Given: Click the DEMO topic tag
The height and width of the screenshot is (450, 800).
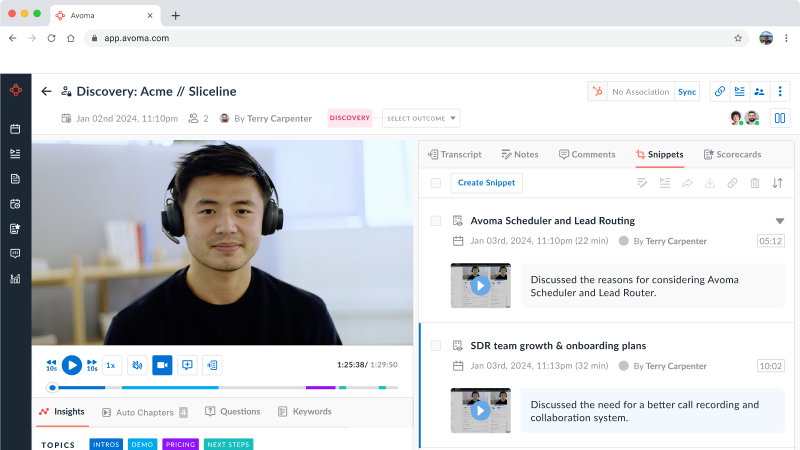Looking at the screenshot, I should [x=142, y=444].
